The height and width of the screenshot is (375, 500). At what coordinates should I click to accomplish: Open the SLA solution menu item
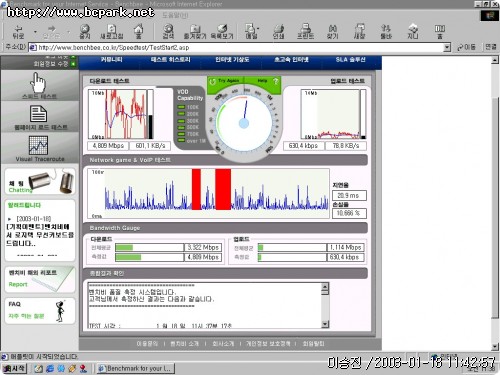click(x=350, y=60)
